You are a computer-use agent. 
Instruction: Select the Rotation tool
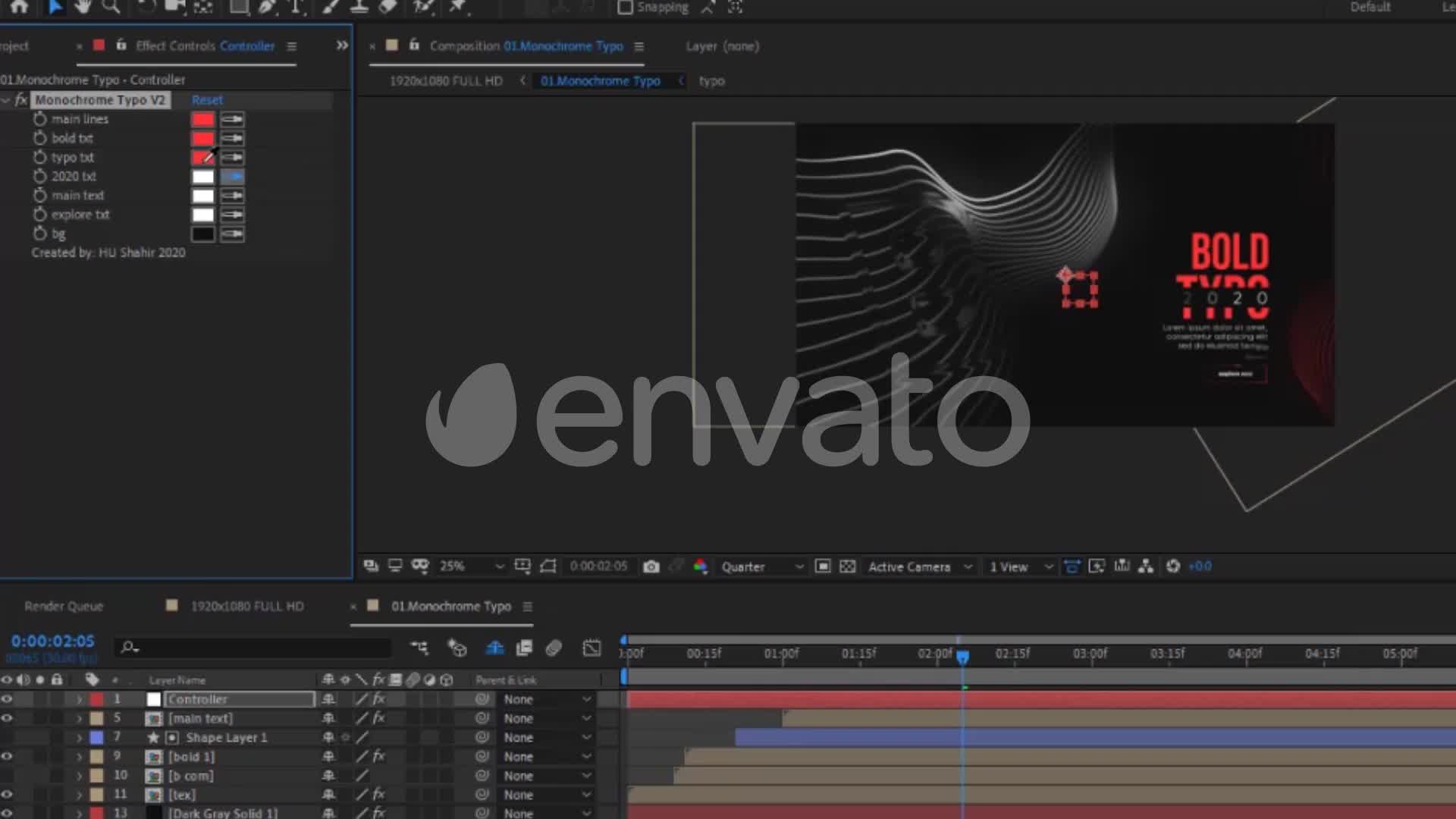click(146, 7)
